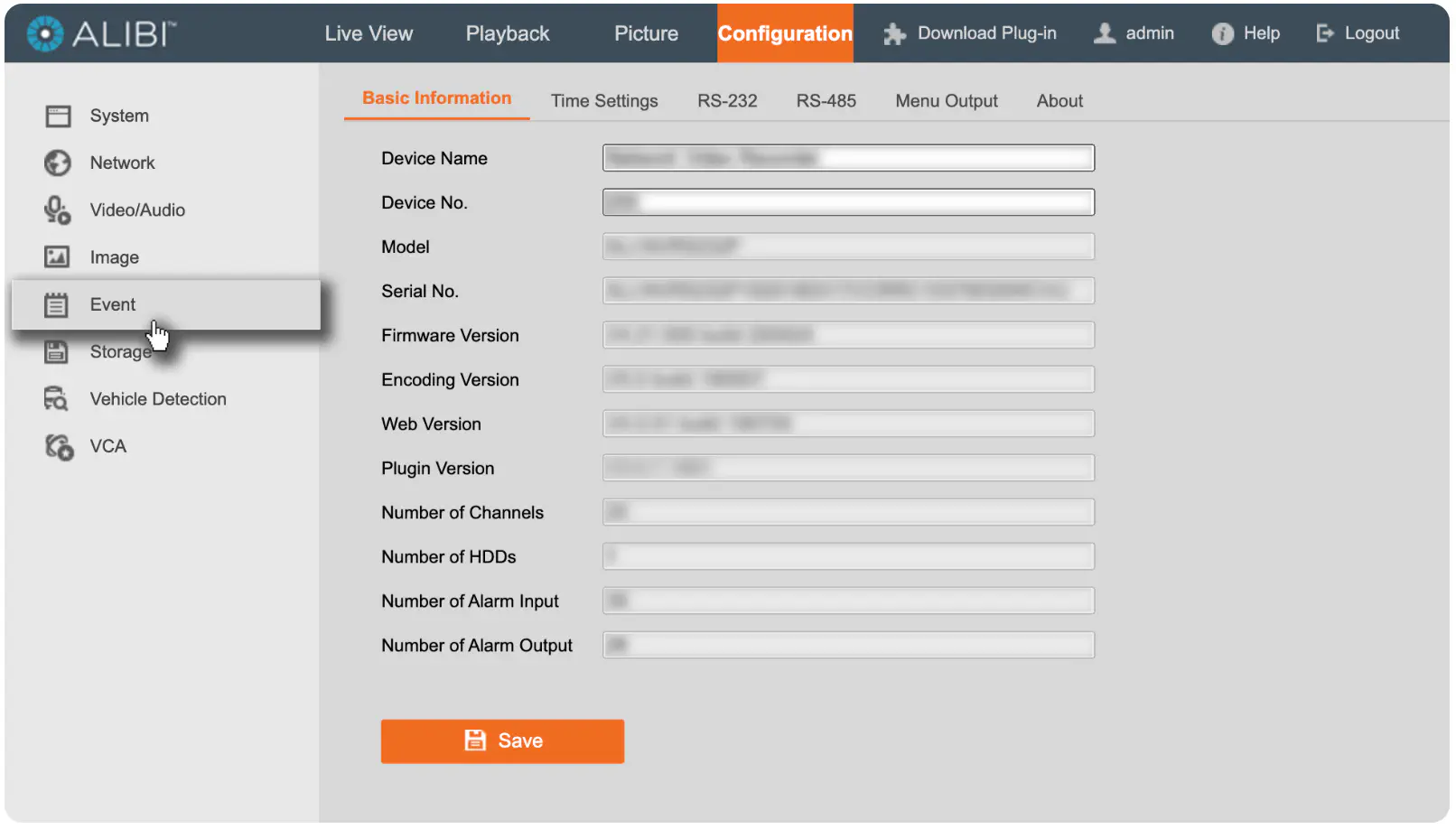This screenshot has width=1456, height=829.
Task: Focus the Device Name input field
Action: tap(848, 158)
